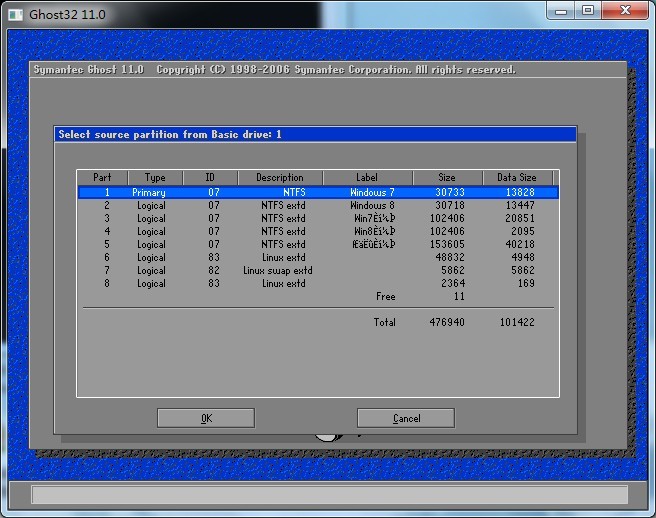Select partition 1 labeled Windows 7
Image resolution: width=656 pixels, height=518 pixels.
318,192
